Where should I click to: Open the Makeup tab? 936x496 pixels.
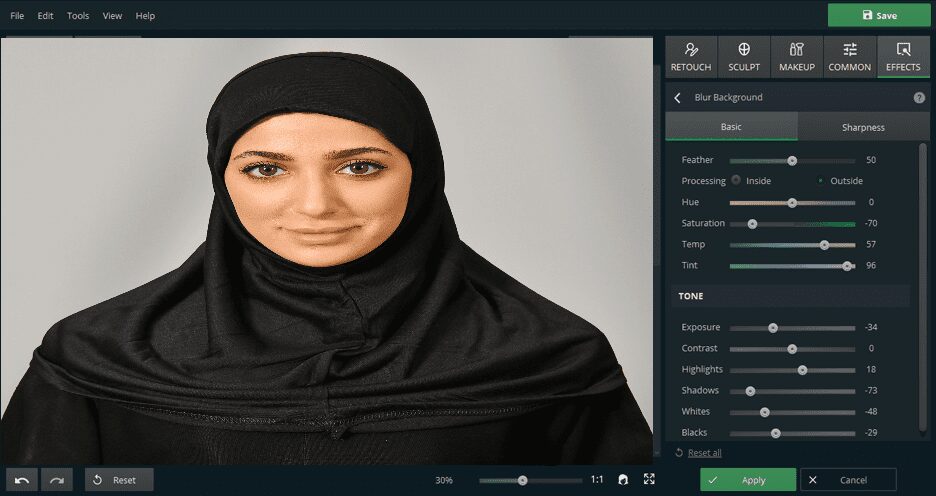tap(796, 57)
